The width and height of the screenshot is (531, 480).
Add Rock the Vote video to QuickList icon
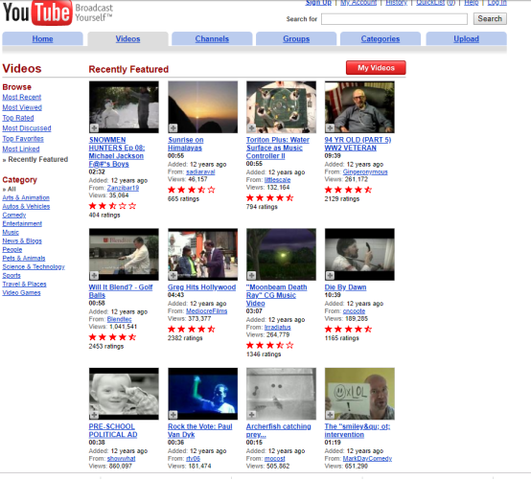tap(173, 415)
